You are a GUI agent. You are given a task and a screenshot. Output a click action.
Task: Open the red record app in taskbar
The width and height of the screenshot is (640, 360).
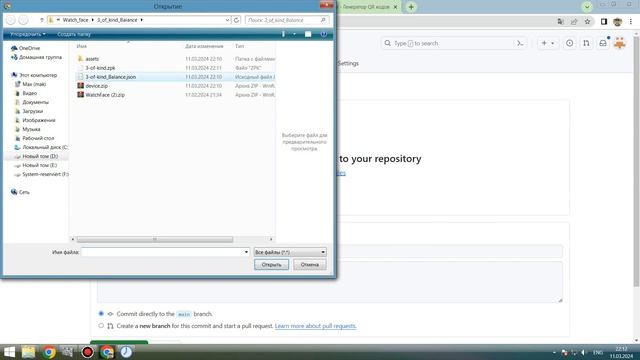point(87,352)
